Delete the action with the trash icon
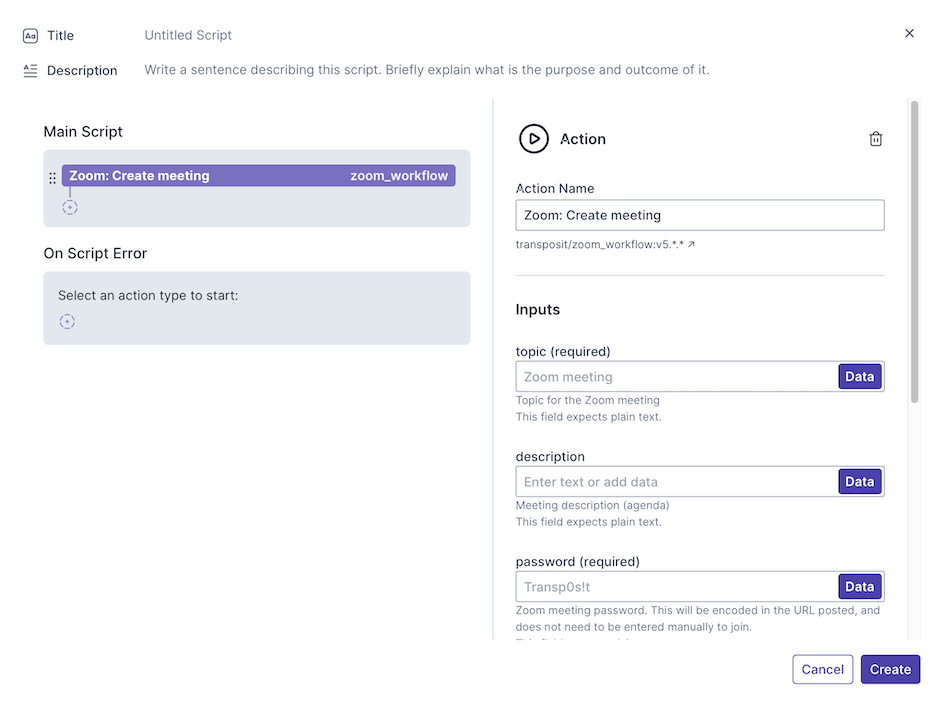Viewport: 940px width, 703px height. tap(876, 139)
